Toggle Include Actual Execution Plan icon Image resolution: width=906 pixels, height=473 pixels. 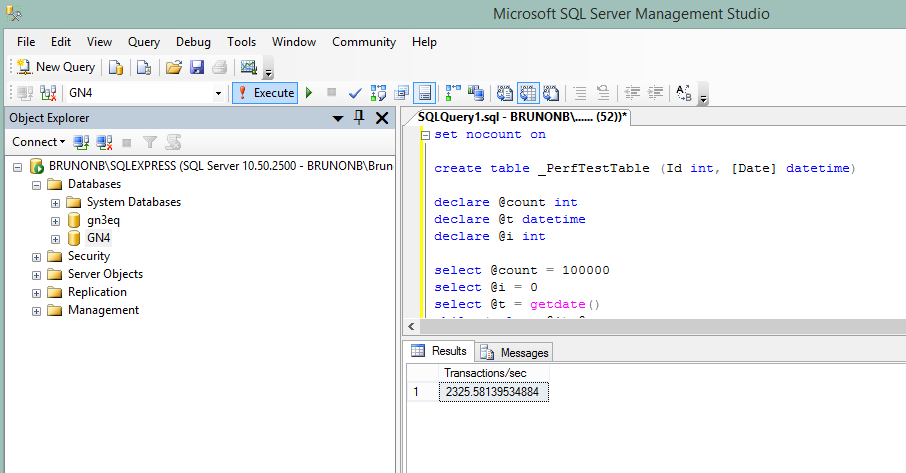454,93
